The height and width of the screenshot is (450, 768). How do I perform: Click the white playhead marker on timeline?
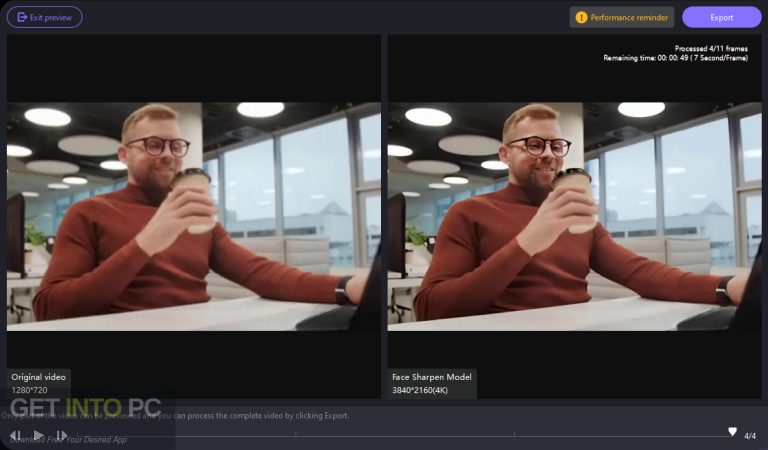click(x=732, y=431)
